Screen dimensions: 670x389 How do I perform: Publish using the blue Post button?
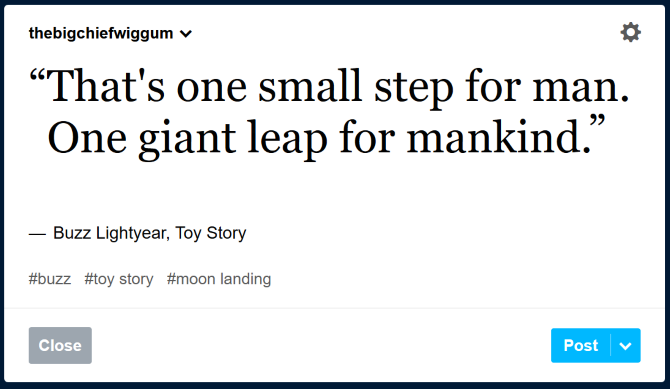click(581, 345)
